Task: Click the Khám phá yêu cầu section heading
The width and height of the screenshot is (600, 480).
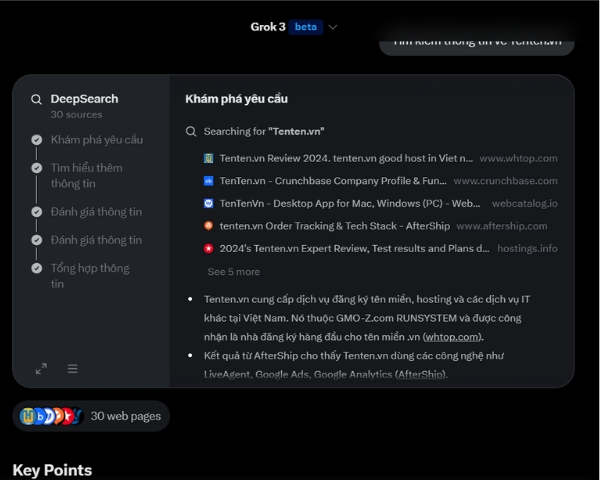Action: 236,99
